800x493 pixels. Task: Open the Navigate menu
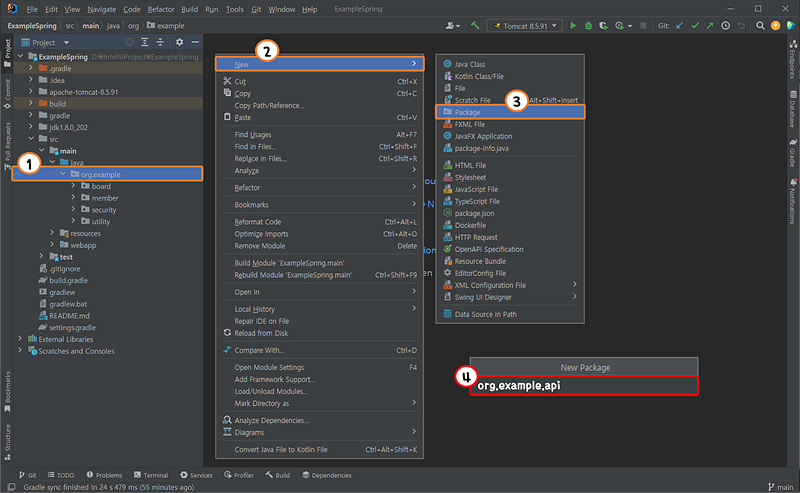[102, 9]
